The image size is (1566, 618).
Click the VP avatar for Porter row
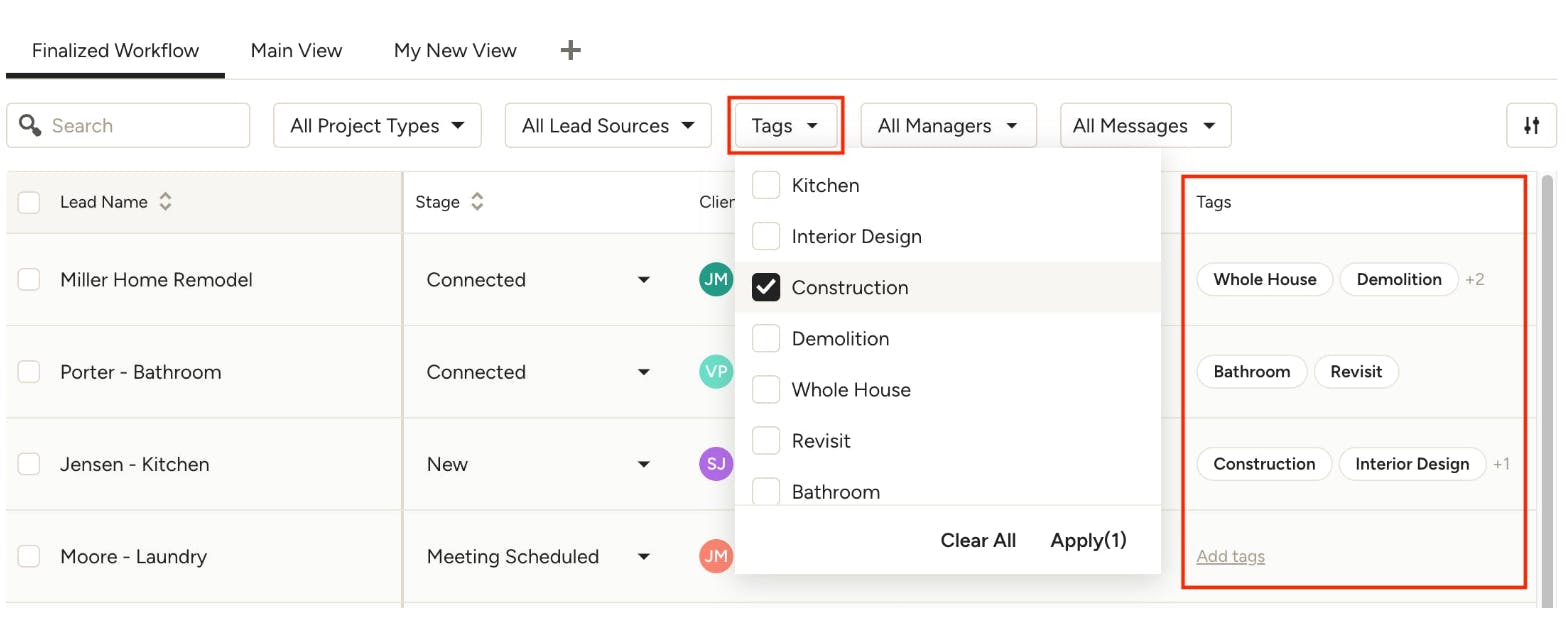click(x=716, y=372)
